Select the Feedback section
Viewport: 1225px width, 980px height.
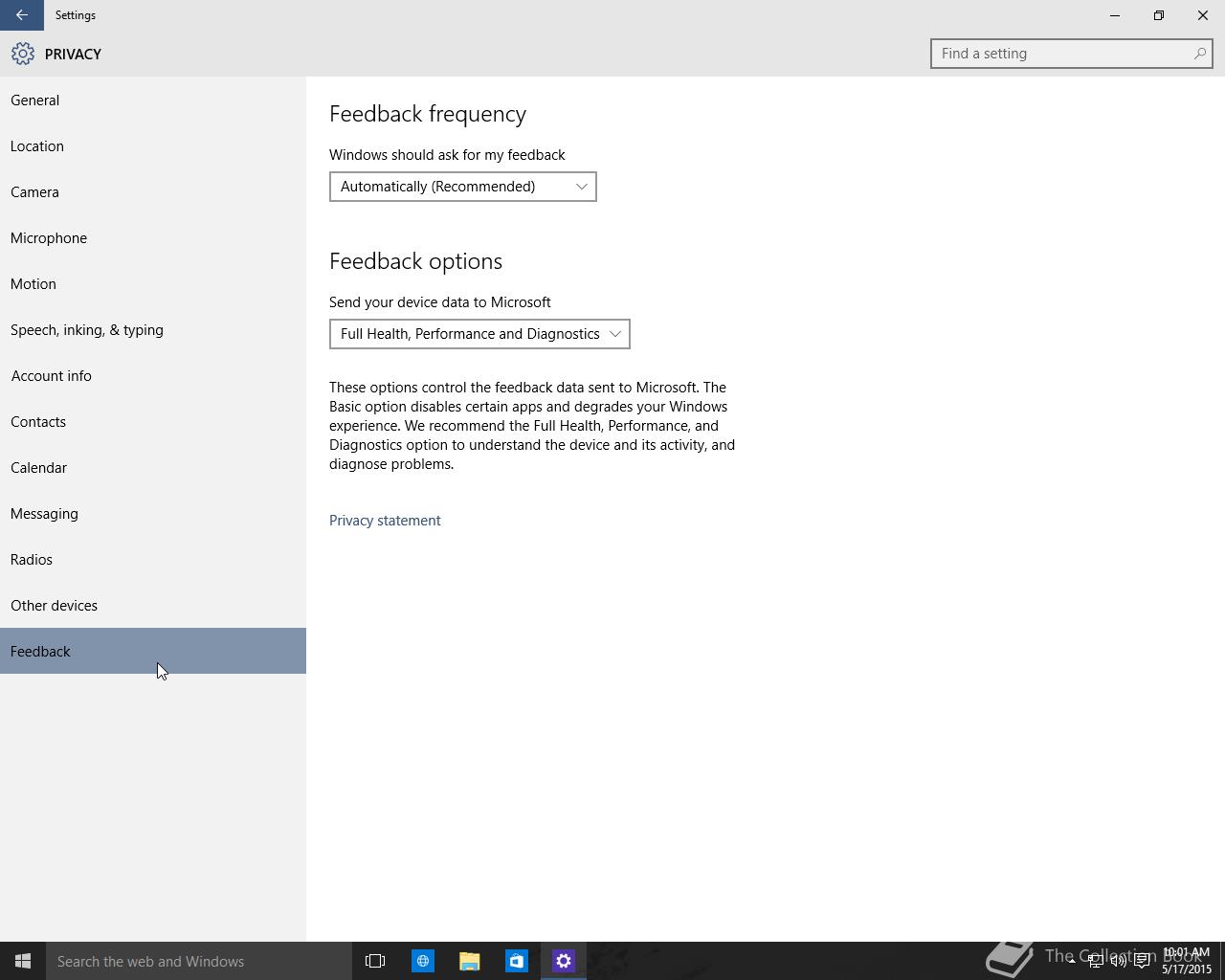click(x=153, y=651)
